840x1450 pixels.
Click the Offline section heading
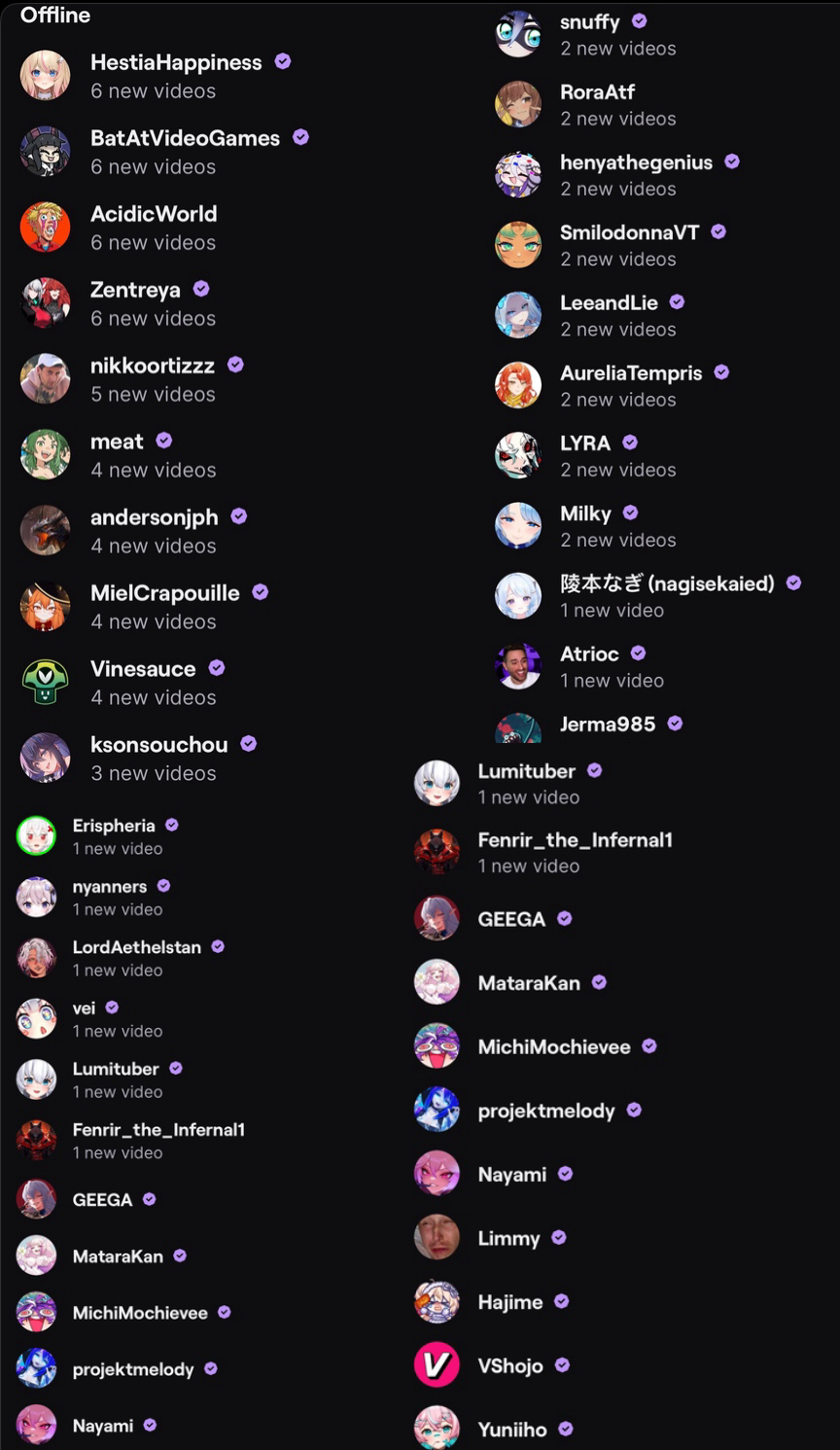pyautogui.click(x=55, y=15)
